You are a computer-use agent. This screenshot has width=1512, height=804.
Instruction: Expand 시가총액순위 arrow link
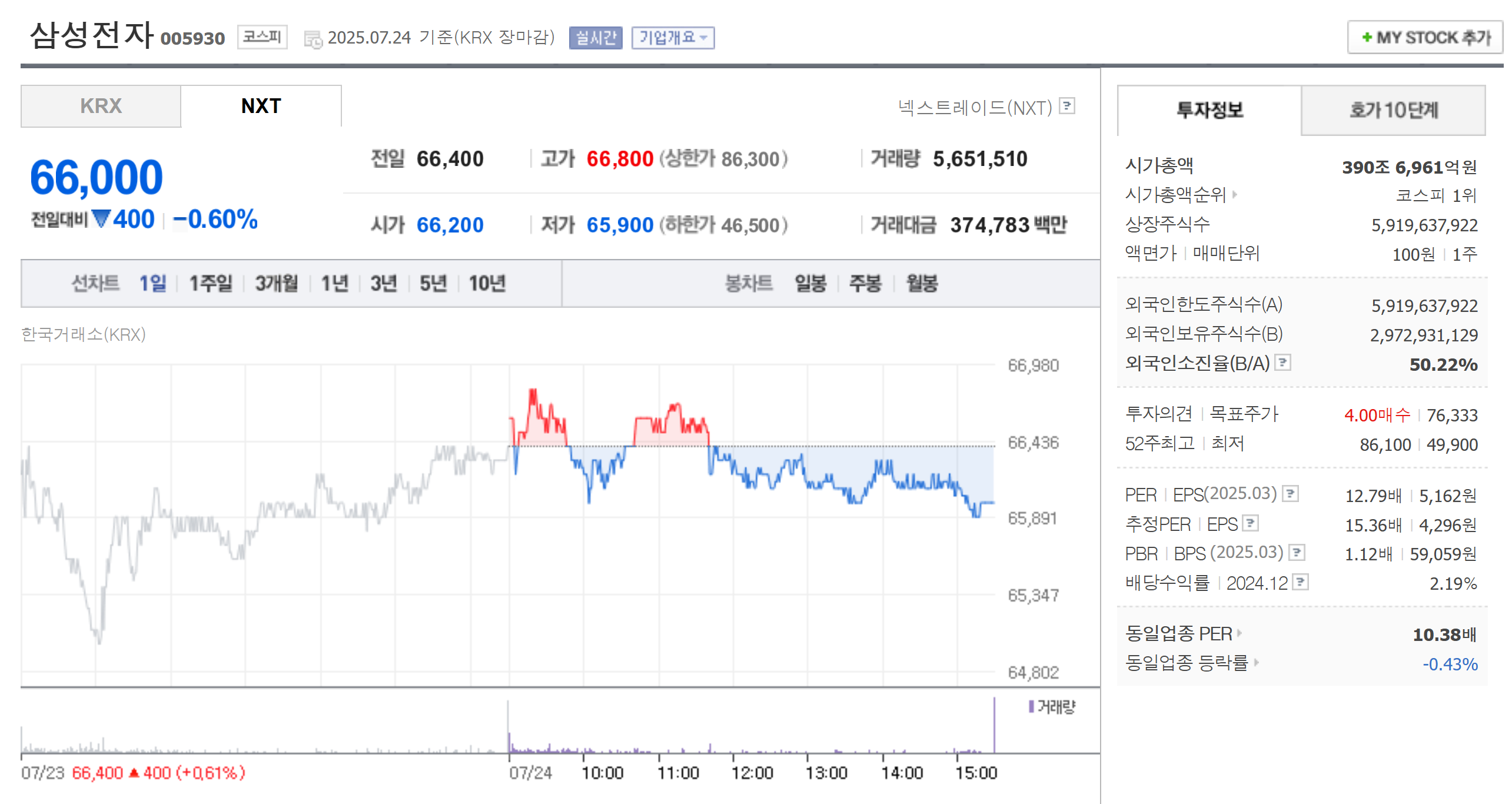coord(1234,194)
